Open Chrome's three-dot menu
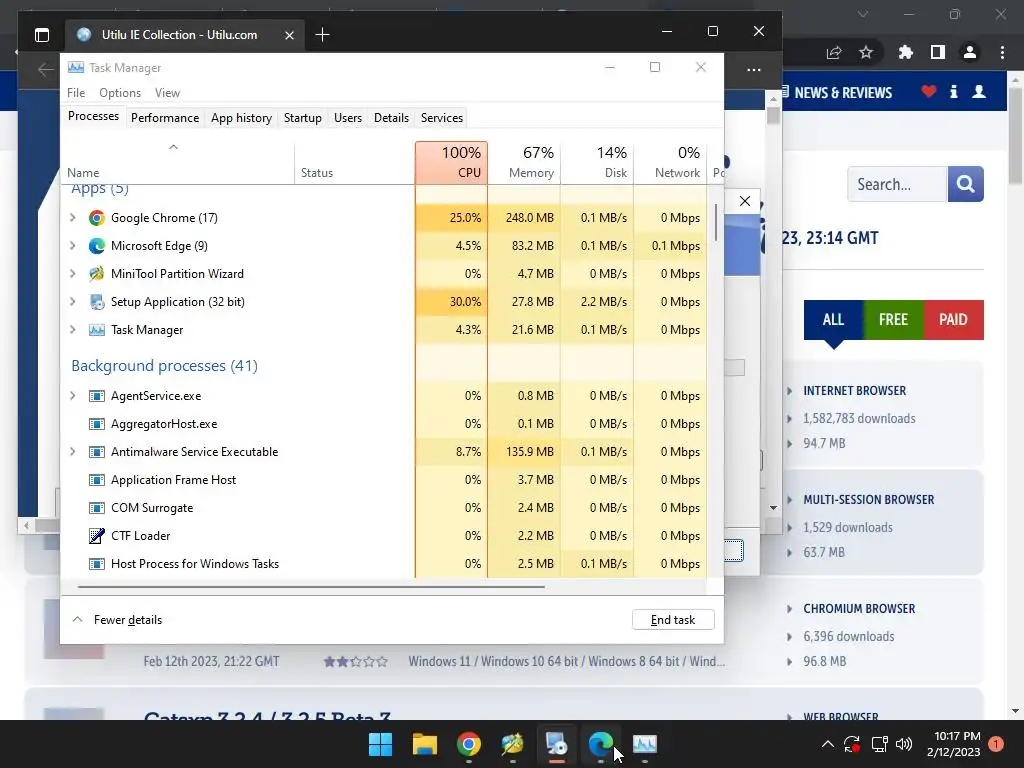Image resolution: width=1024 pixels, height=768 pixels. pyautogui.click(x=1002, y=52)
